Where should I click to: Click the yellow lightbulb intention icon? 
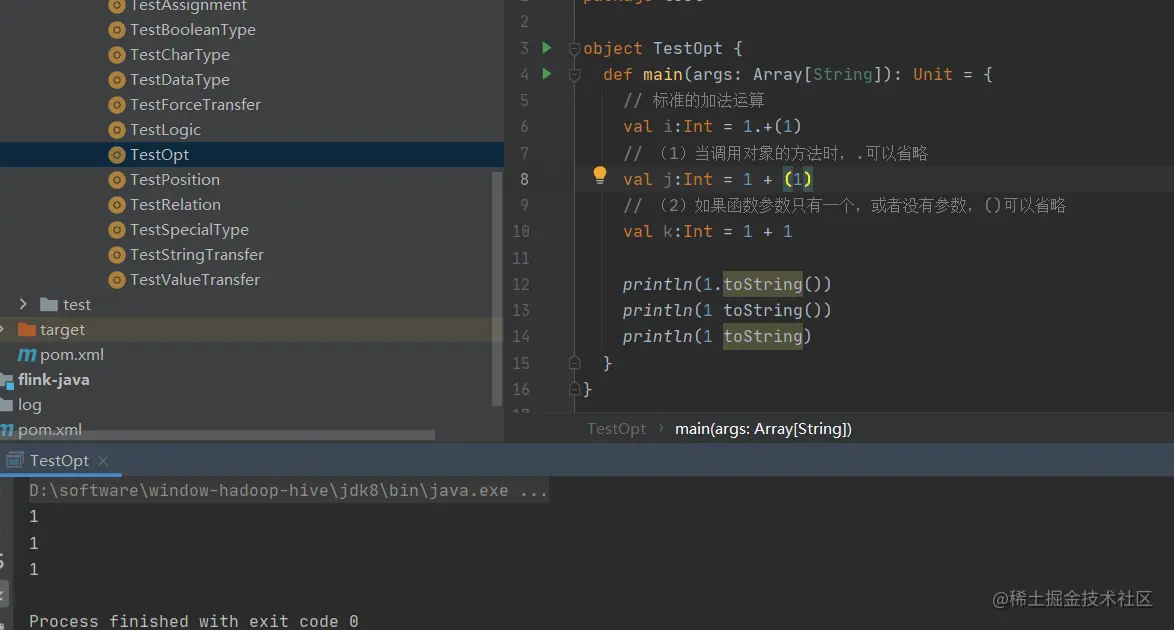600,175
